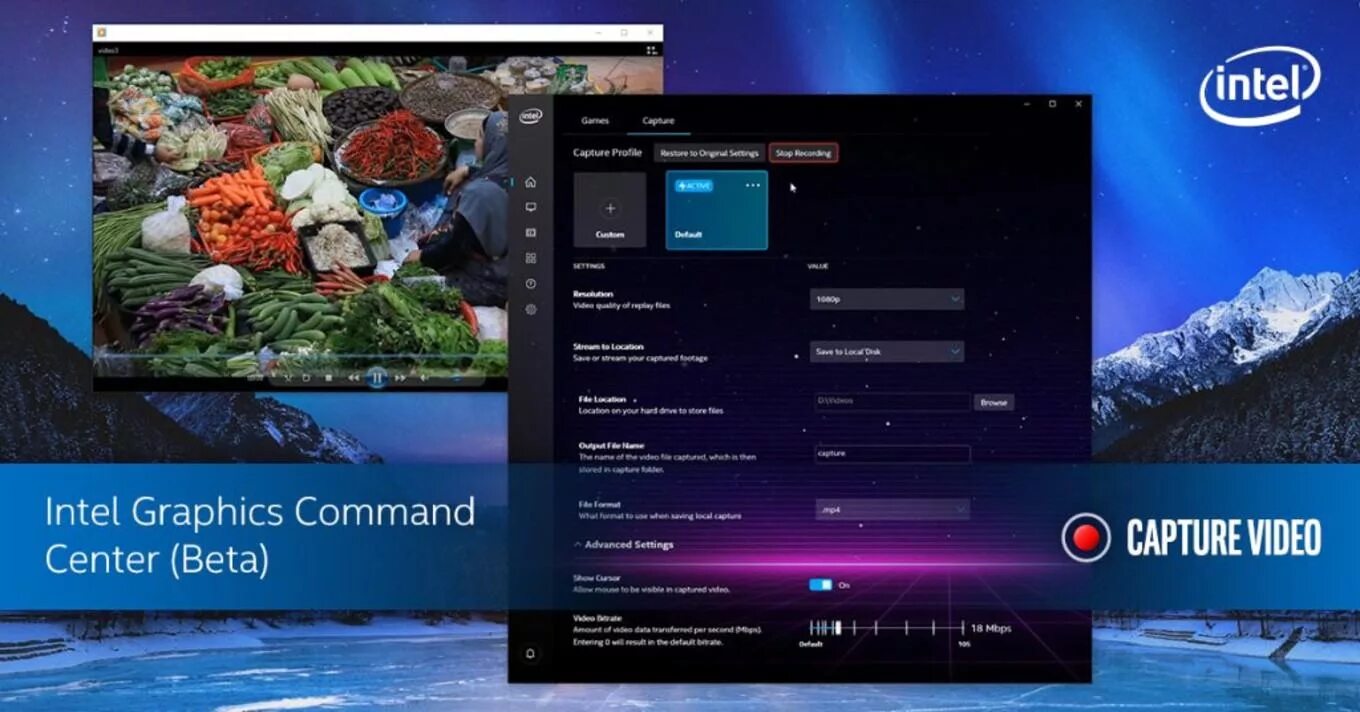This screenshot has height=712, width=1360.
Task: Close the video player window
Action: point(649,32)
